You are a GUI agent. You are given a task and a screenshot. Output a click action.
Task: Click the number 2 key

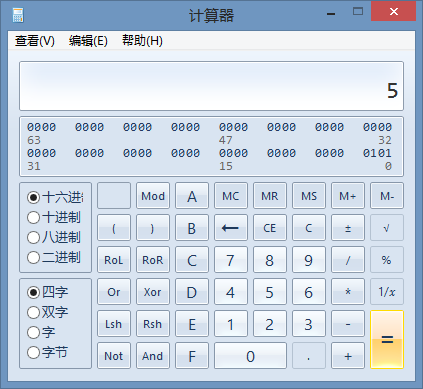pyautogui.click(x=270, y=324)
